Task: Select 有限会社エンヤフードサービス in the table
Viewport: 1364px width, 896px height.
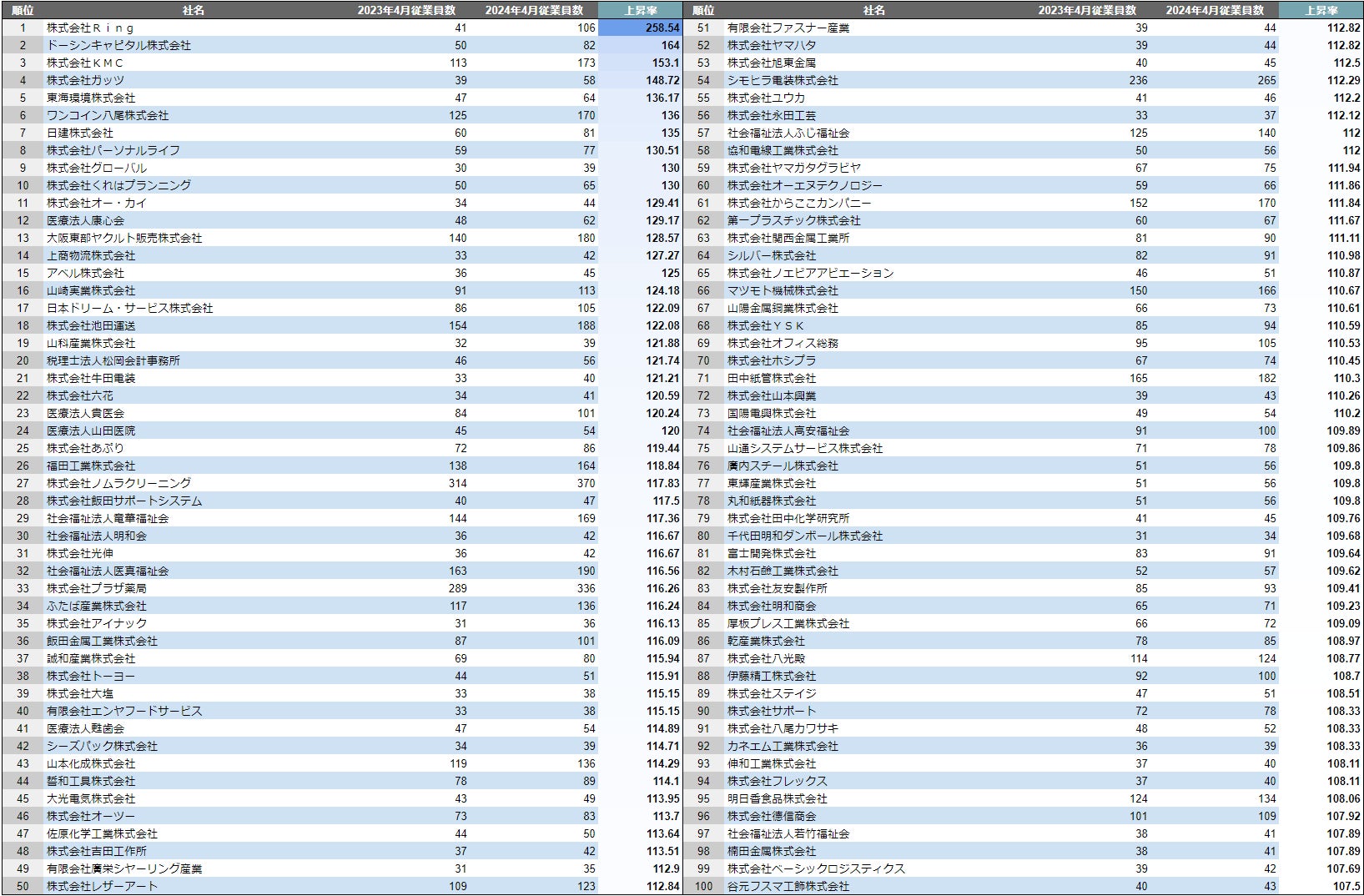Action: [124, 711]
